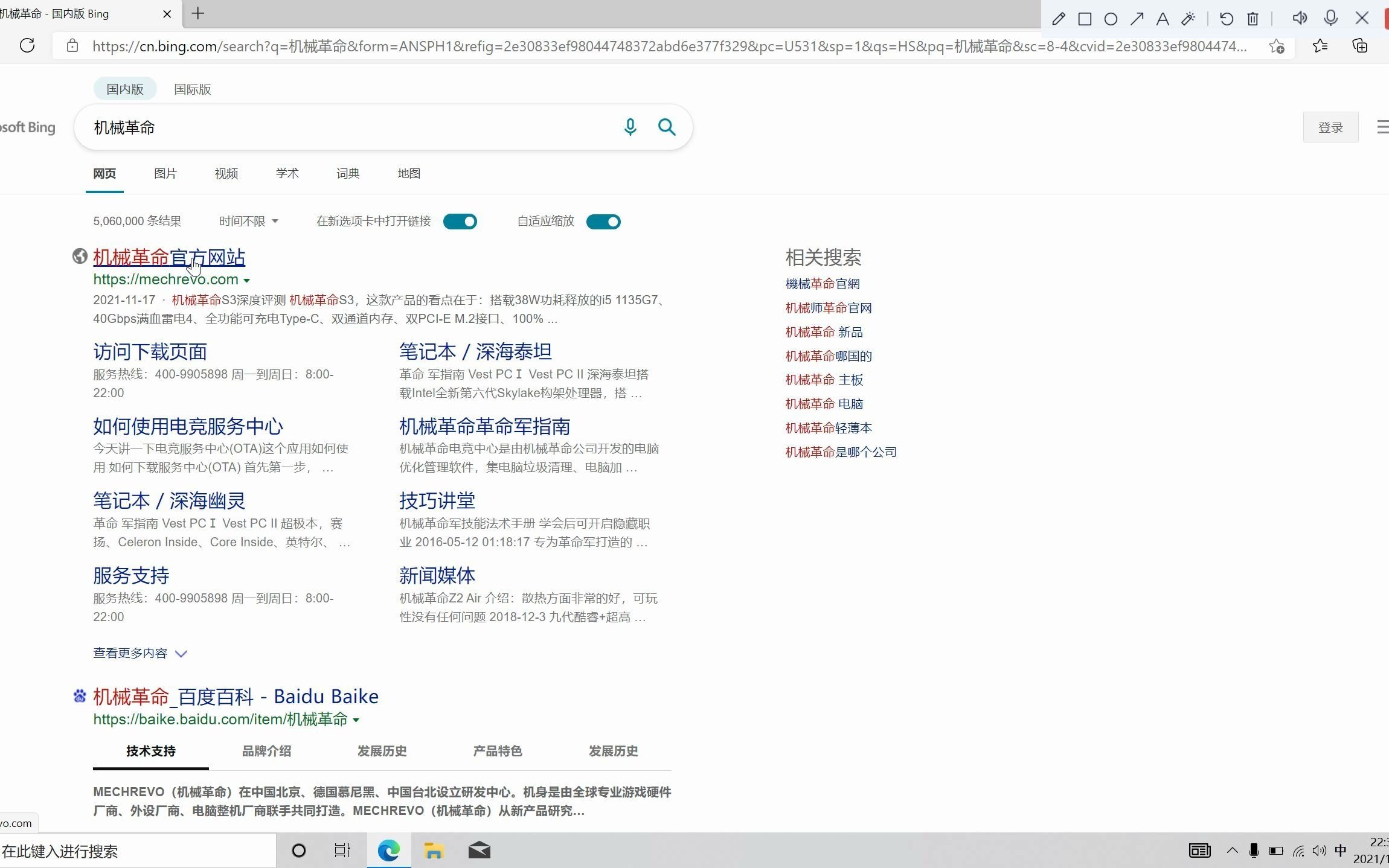The height and width of the screenshot is (868, 1389).
Task: Submit search with magnifier icon
Action: [x=667, y=127]
